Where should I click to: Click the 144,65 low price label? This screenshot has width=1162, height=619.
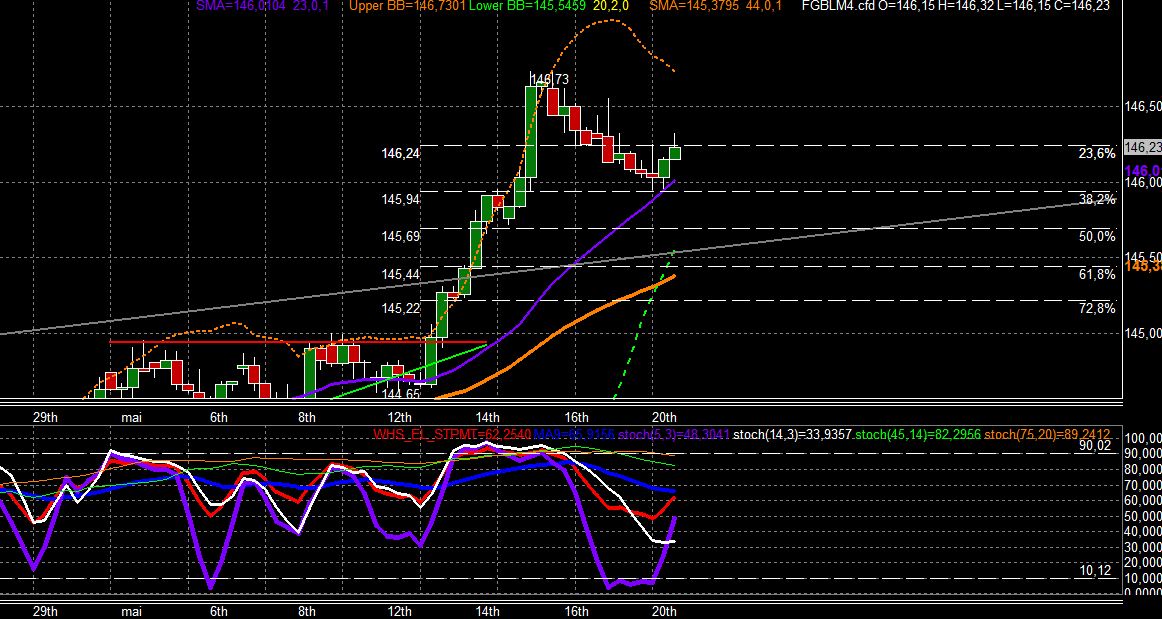coord(401,394)
